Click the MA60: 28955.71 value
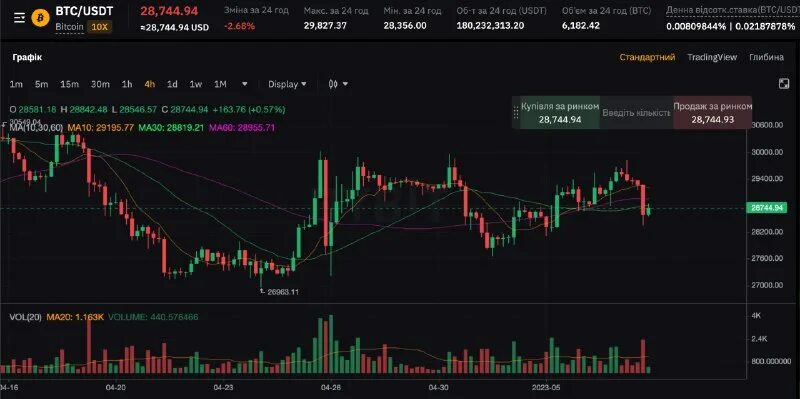This screenshot has width=800, height=399. coord(242,128)
